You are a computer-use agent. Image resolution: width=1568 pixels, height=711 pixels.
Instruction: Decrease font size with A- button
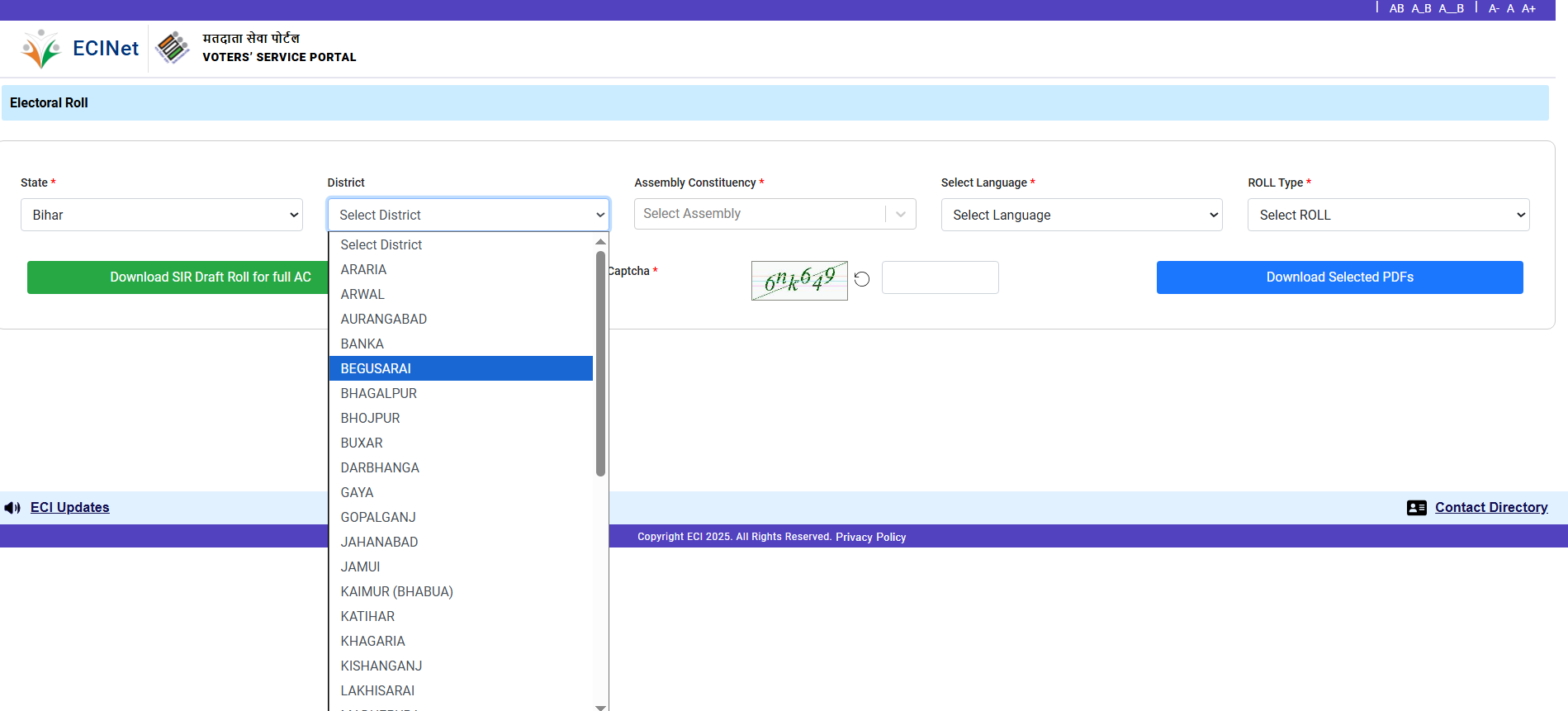click(x=1494, y=8)
